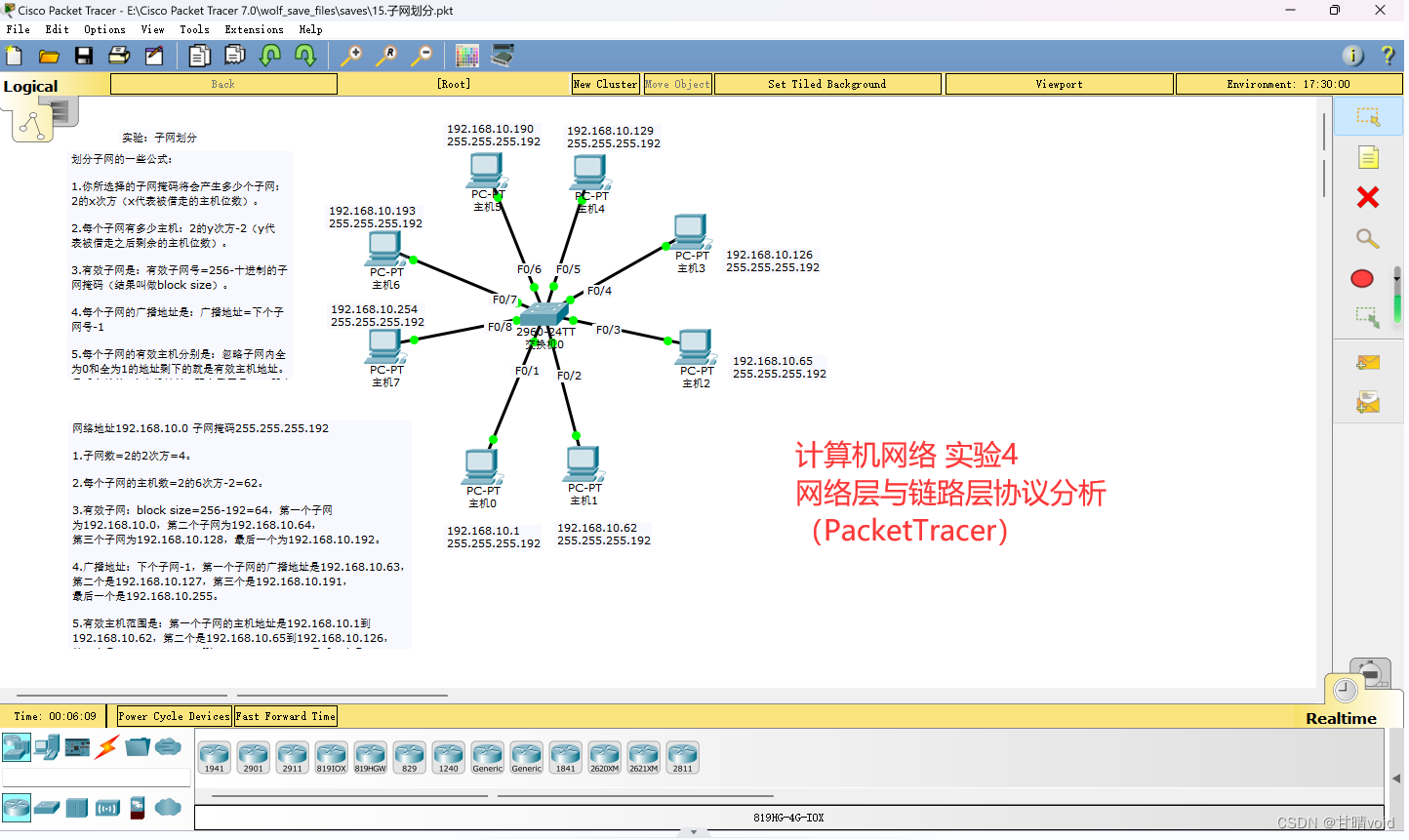1409x840 pixels.
Task: Click Fast Forward Time button
Action: point(286,716)
